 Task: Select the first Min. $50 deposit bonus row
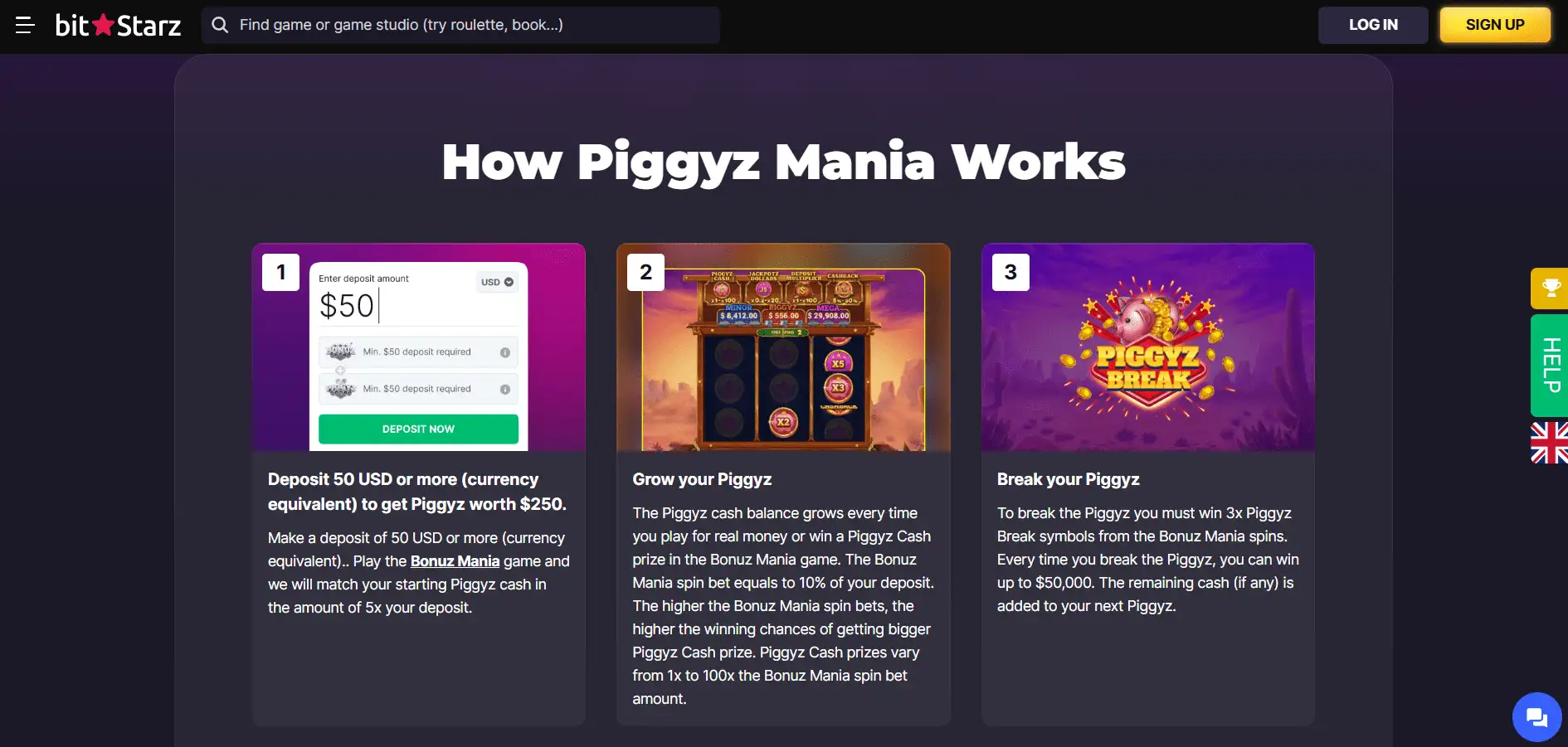pyautogui.click(x=416, y=352)
